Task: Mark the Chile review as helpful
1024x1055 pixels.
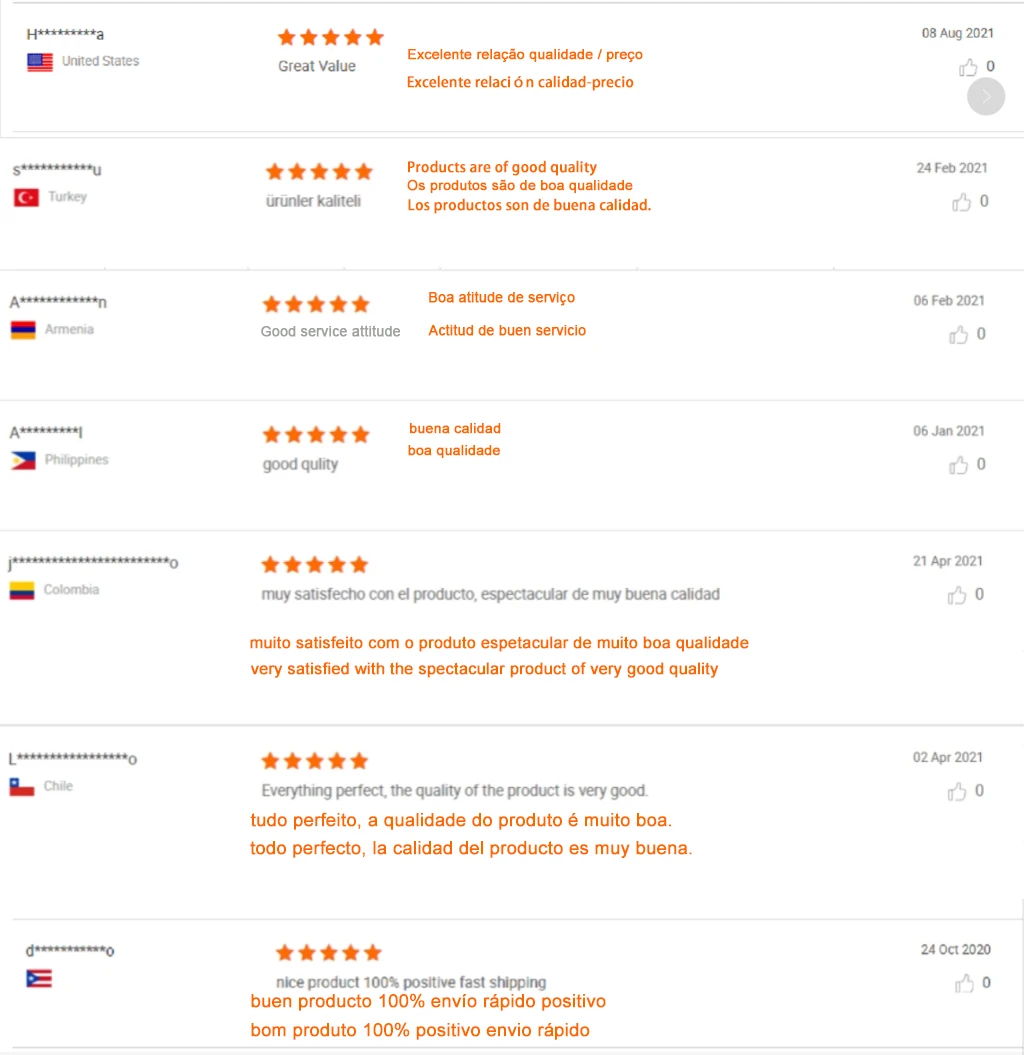Action: [x=957, y=791]
